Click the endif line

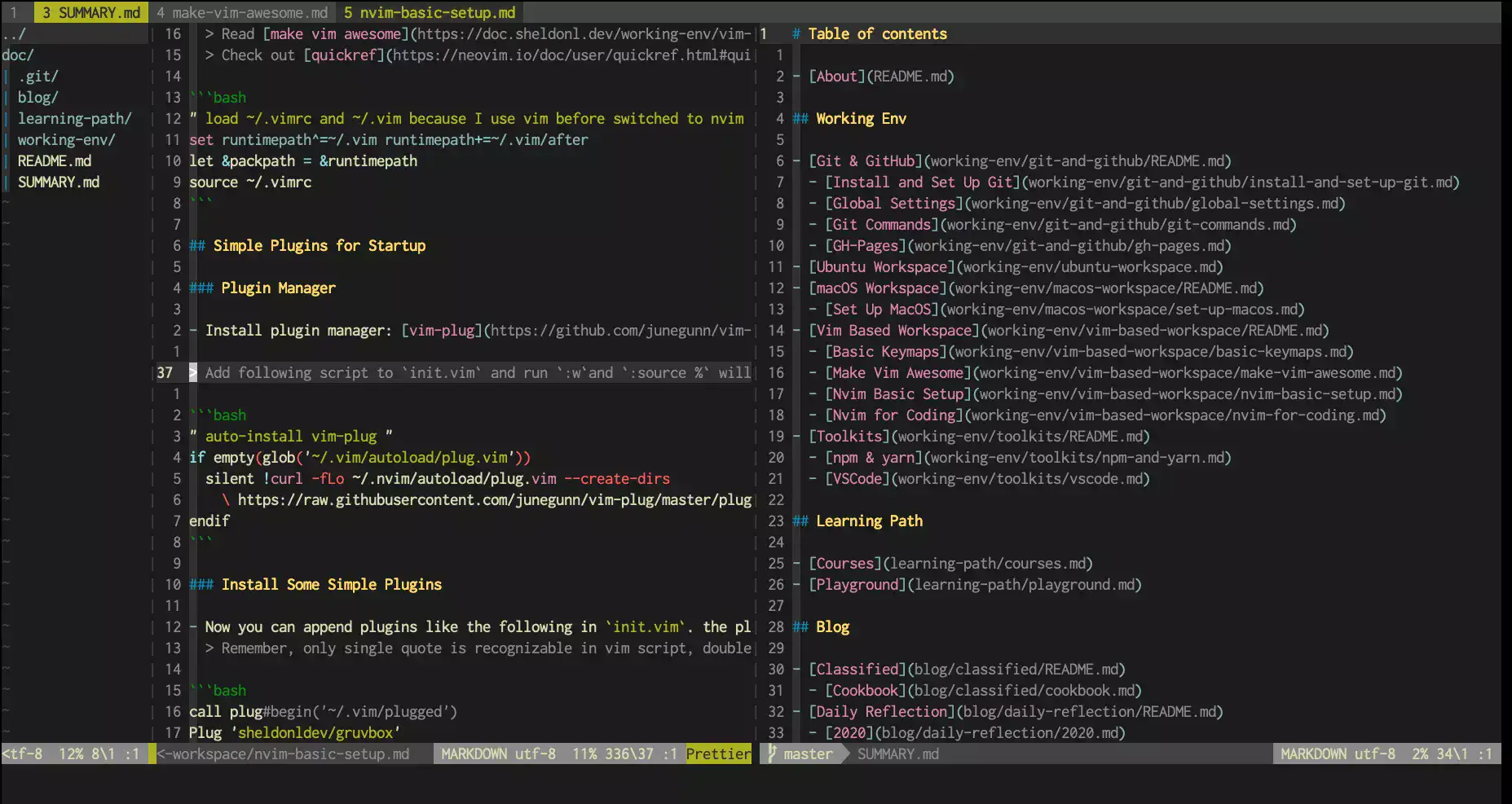point(209,521)
